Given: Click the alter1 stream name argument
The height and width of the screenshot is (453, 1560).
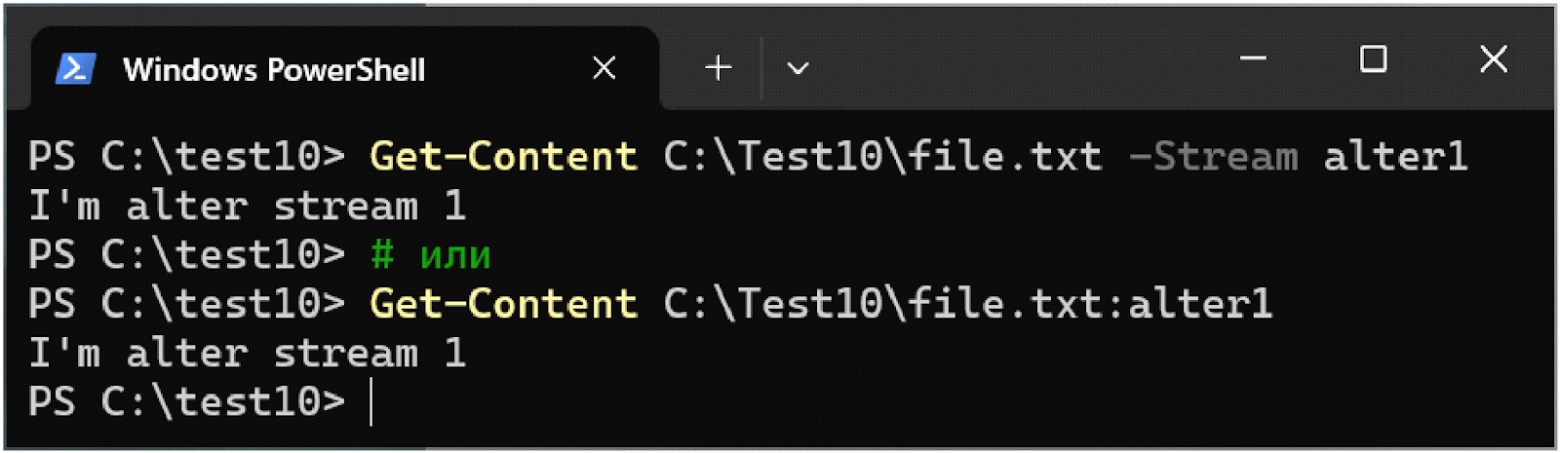Looking at the screenshot, I should (1395, 157).
